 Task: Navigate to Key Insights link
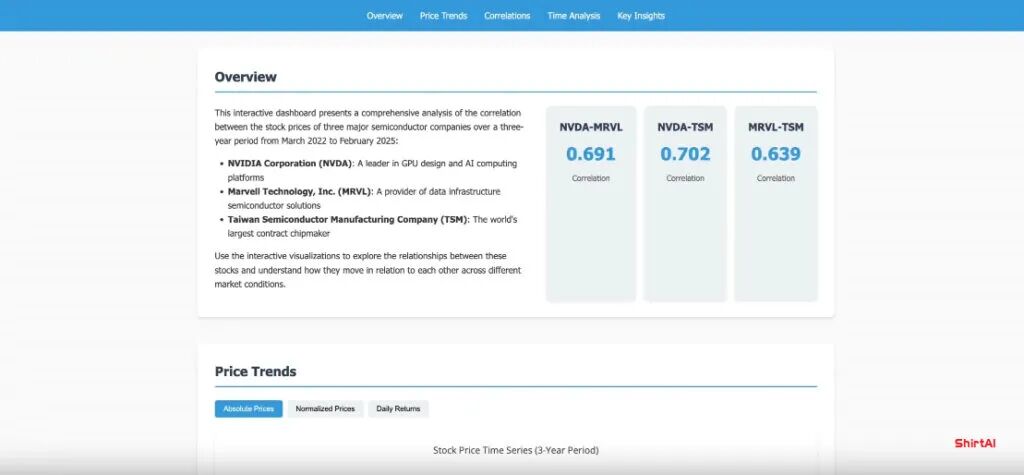(641, 16)
